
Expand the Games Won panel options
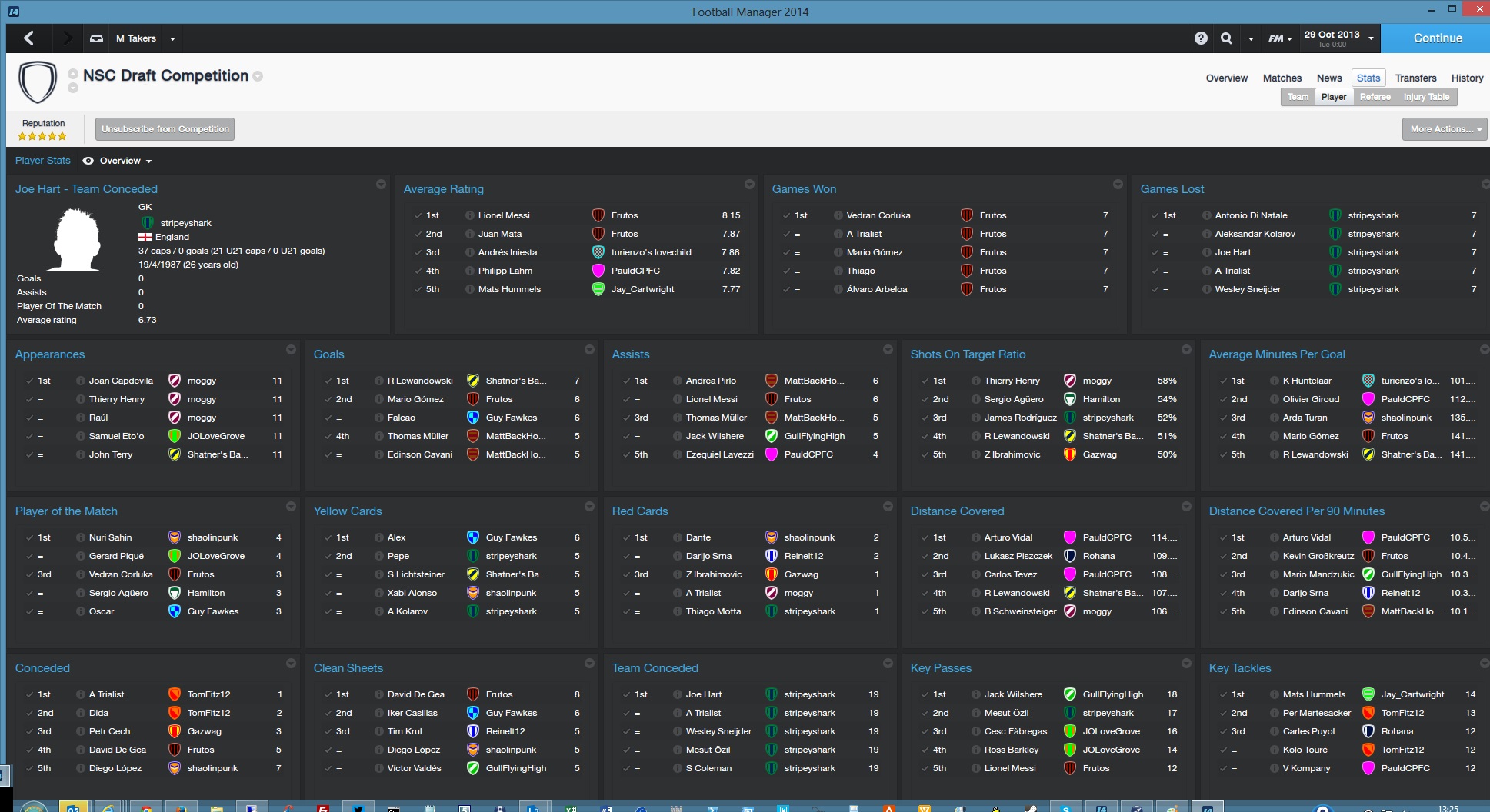(x=1118, y=185)
